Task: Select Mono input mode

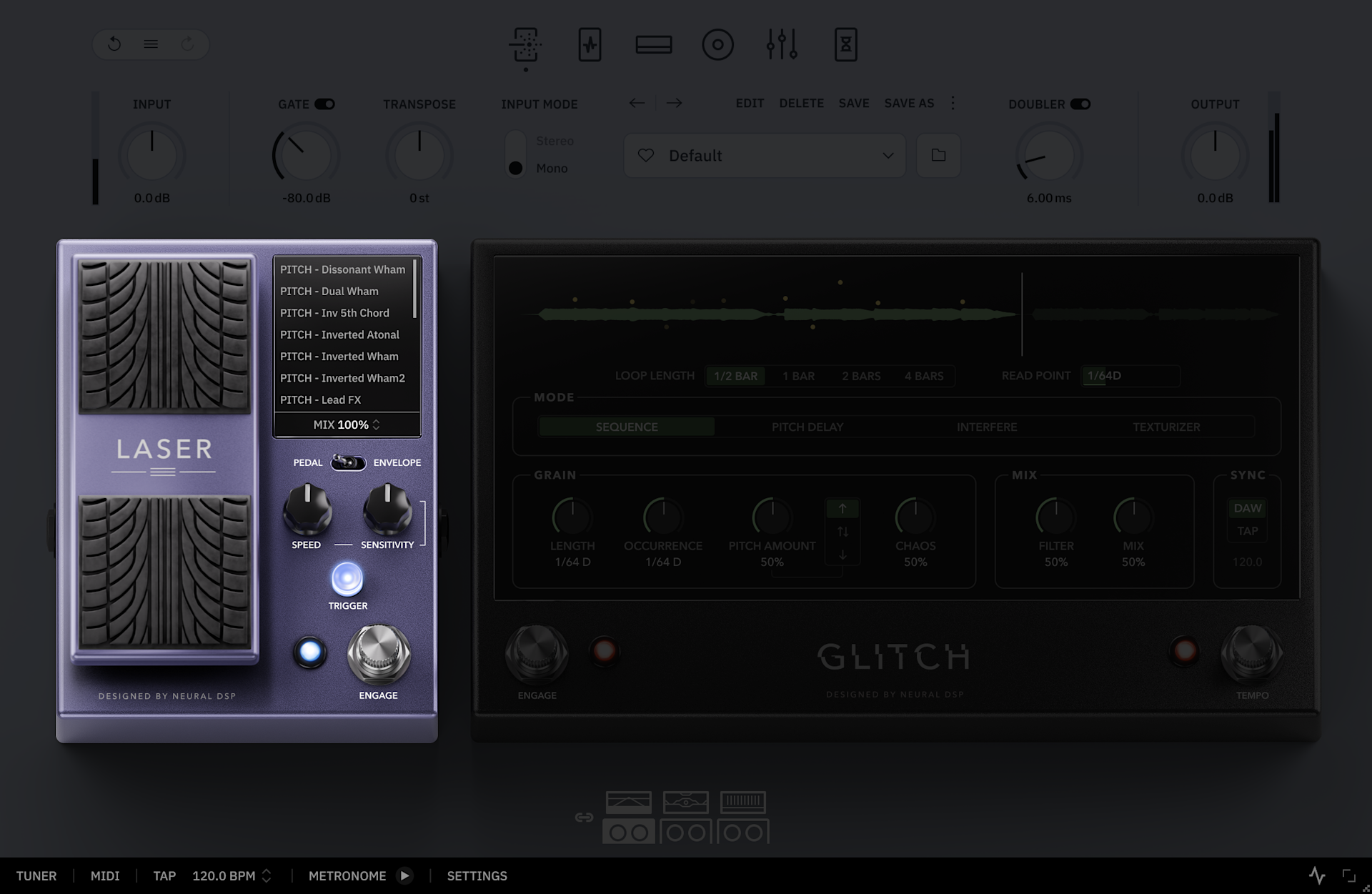Action: 552,168
